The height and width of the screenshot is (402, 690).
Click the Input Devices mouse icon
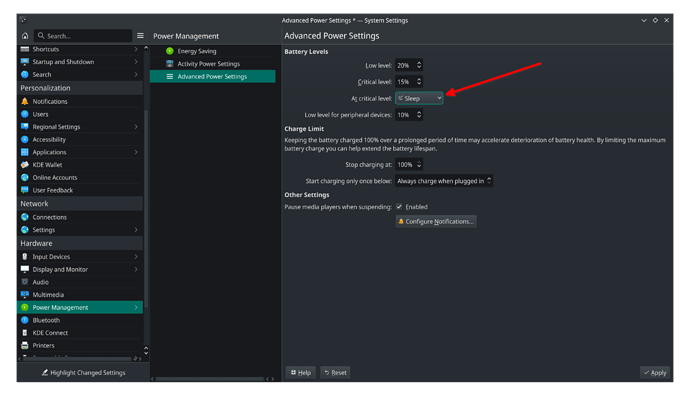coord(25,257)
